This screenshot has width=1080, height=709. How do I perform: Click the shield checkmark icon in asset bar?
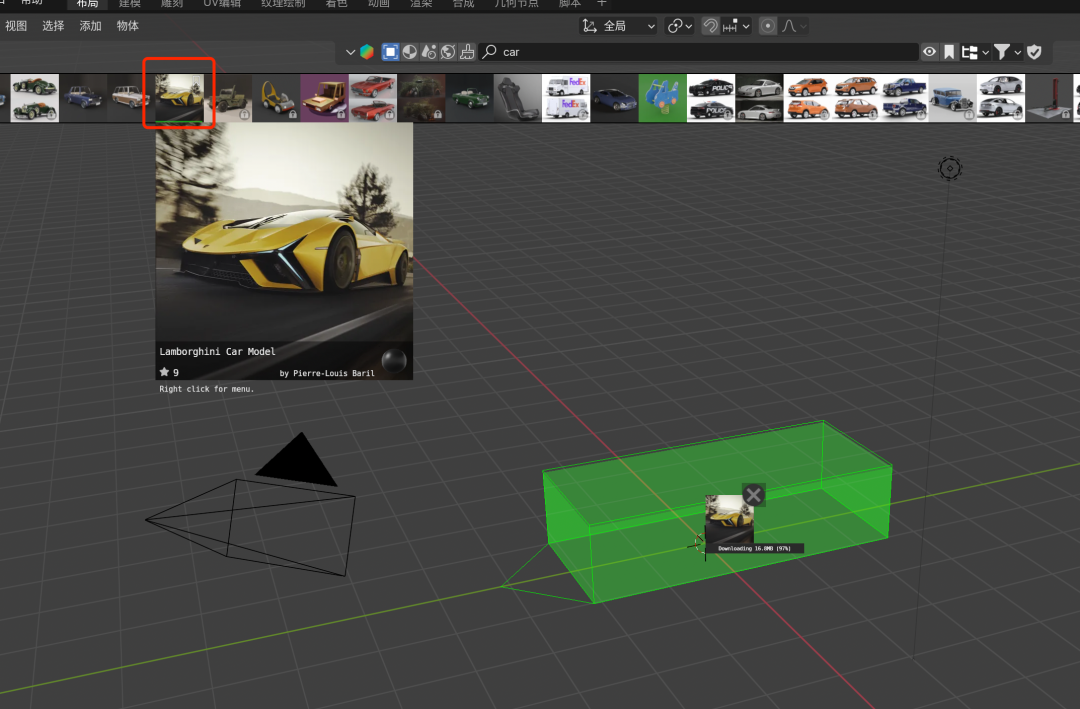(x=1034, y=52)
